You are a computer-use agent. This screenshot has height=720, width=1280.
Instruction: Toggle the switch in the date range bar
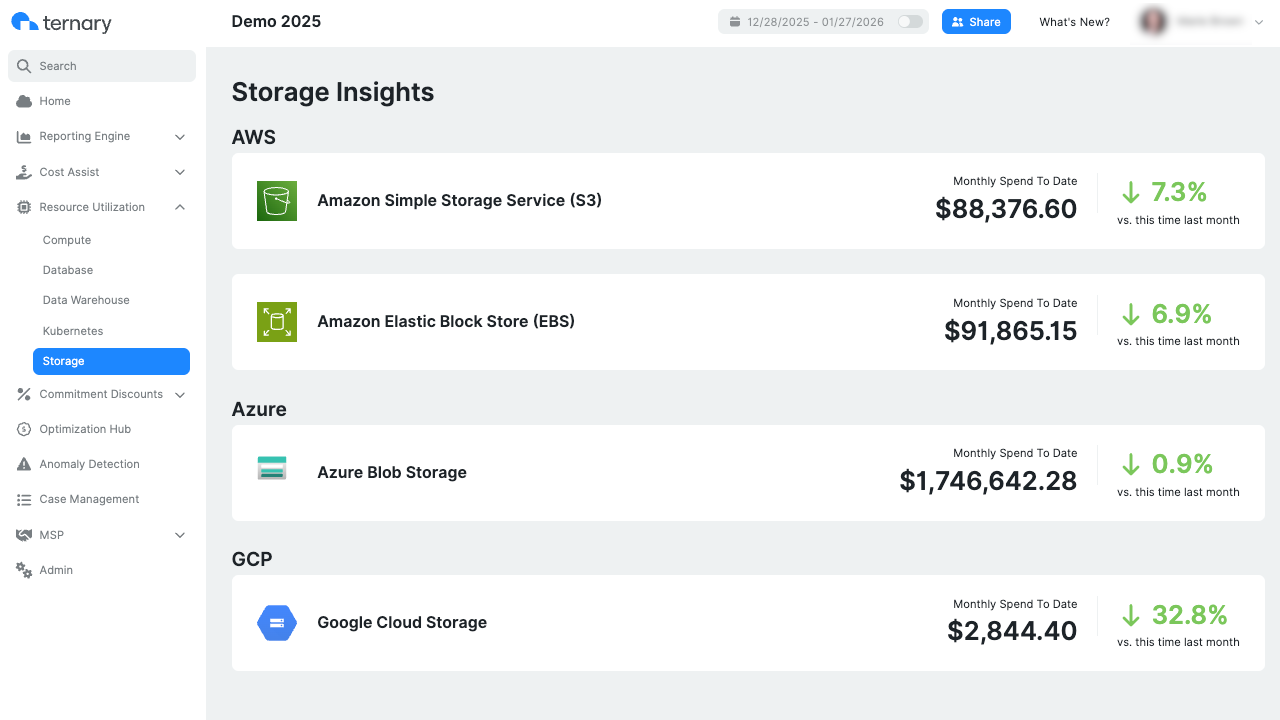[907, 20]
